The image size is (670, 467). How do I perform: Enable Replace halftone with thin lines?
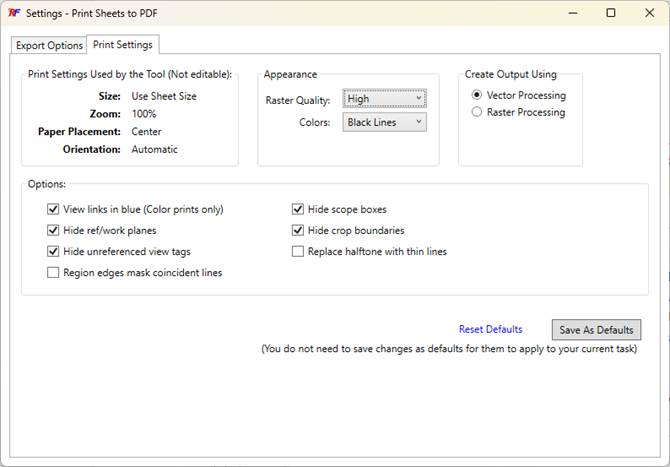[x=298, y=252]
